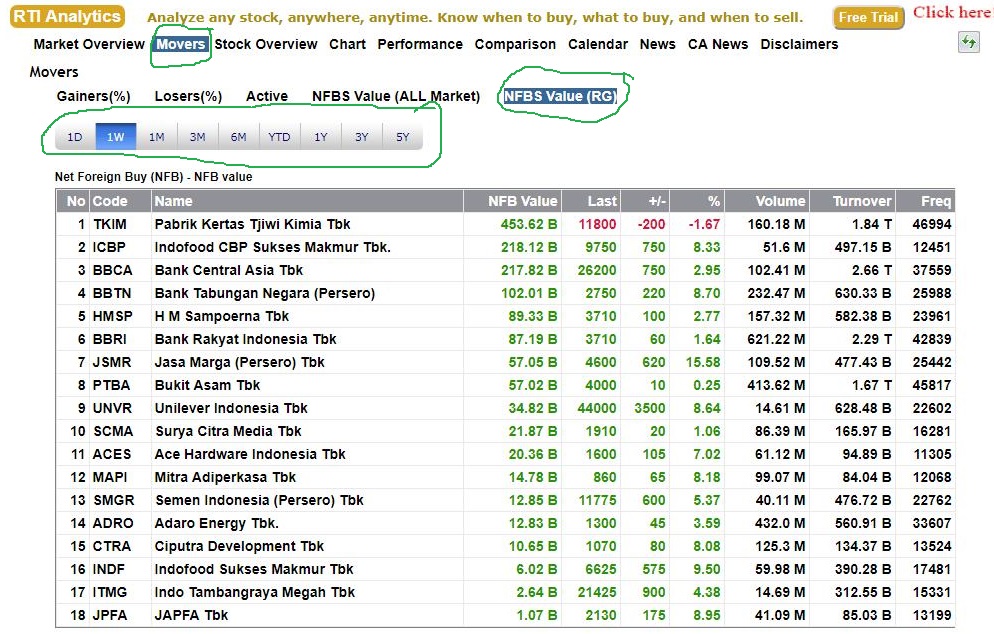Open the Calendar tab

(x=598, y=44)
